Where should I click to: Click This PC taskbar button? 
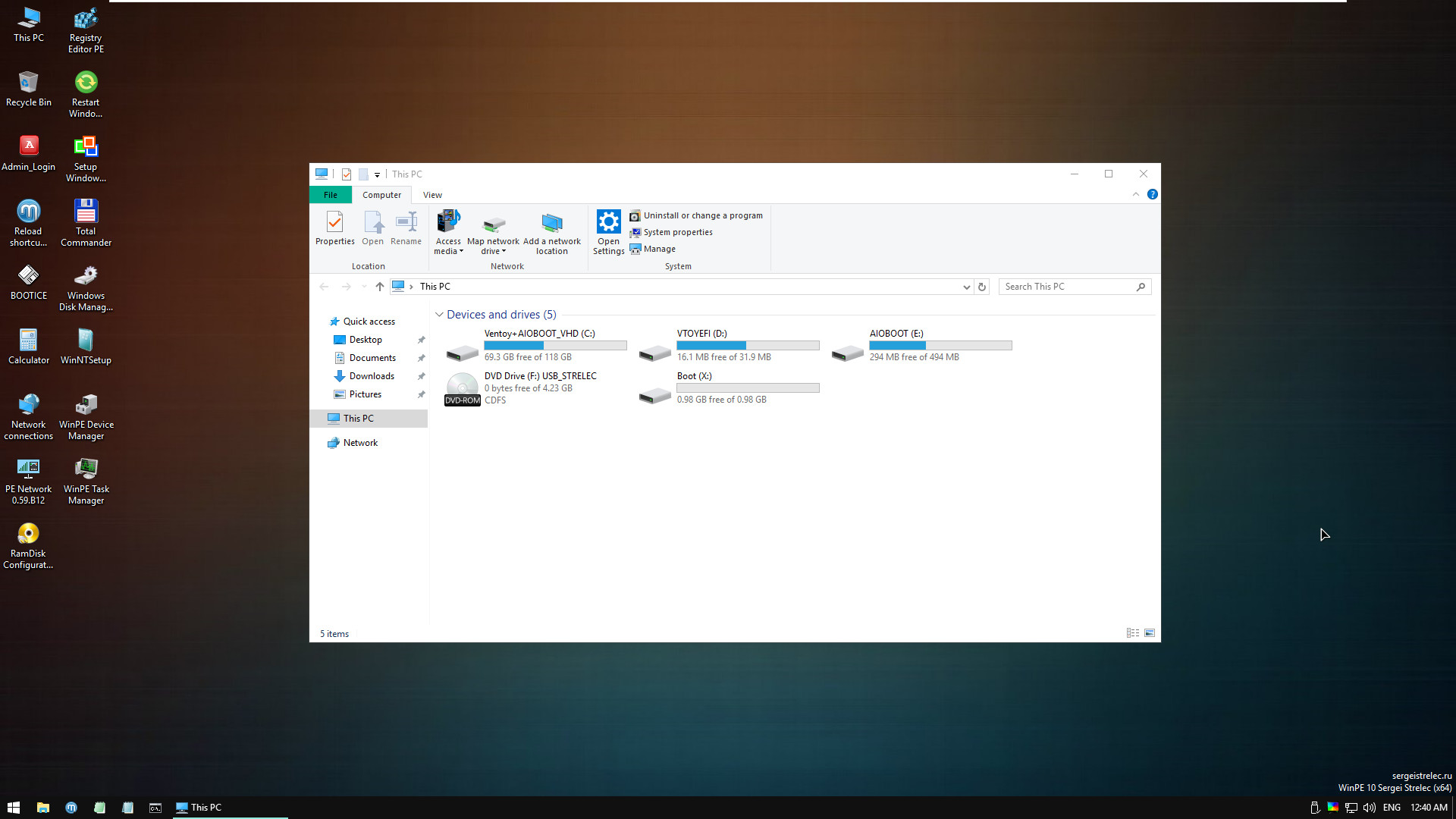(230, 808)
